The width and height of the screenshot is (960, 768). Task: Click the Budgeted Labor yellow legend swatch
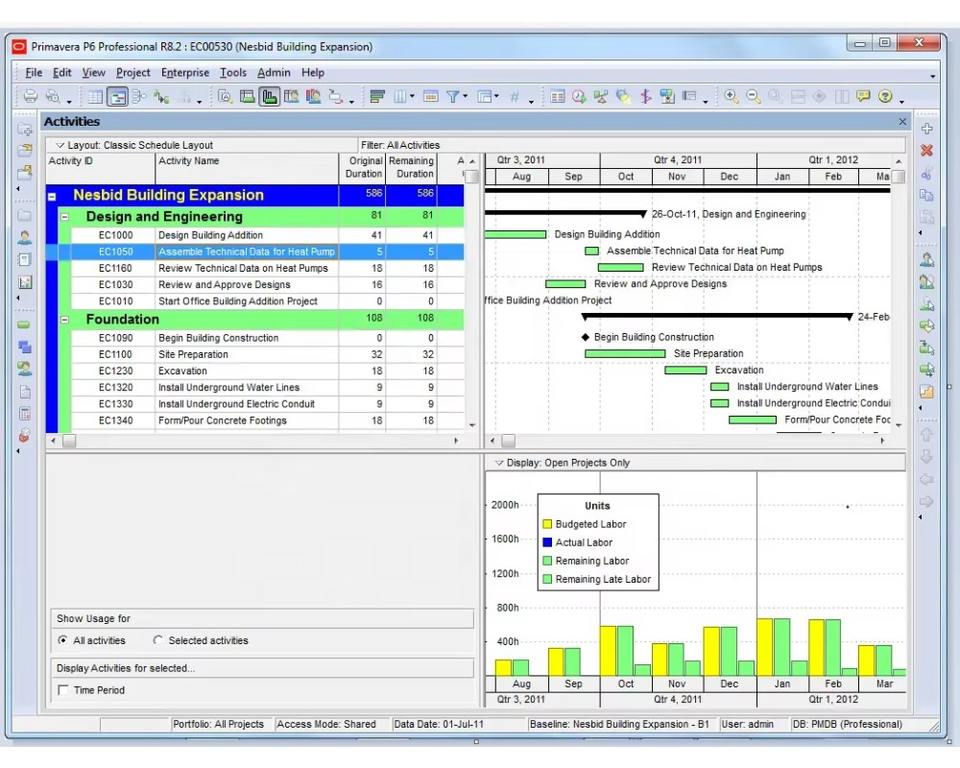[547, 524]
